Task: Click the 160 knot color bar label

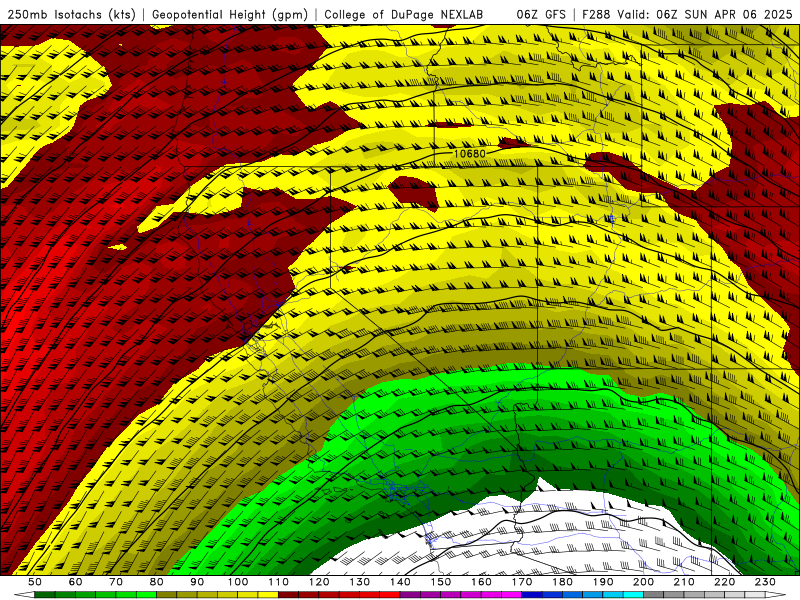Action: tap(481, 582)
